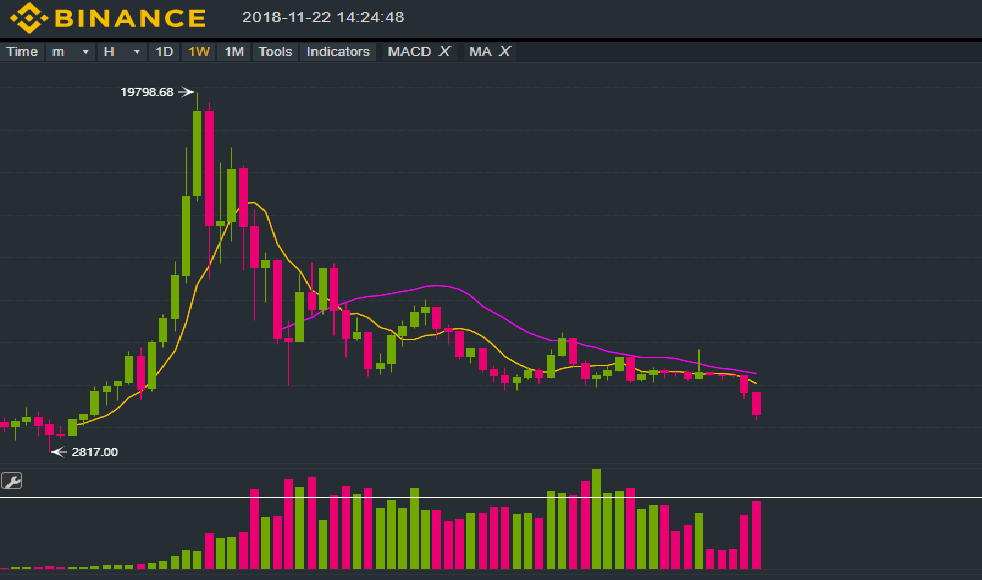Open the volume panel wrench settings
Viewport: 982px width, 580px height.
click(x=11, y=480)
